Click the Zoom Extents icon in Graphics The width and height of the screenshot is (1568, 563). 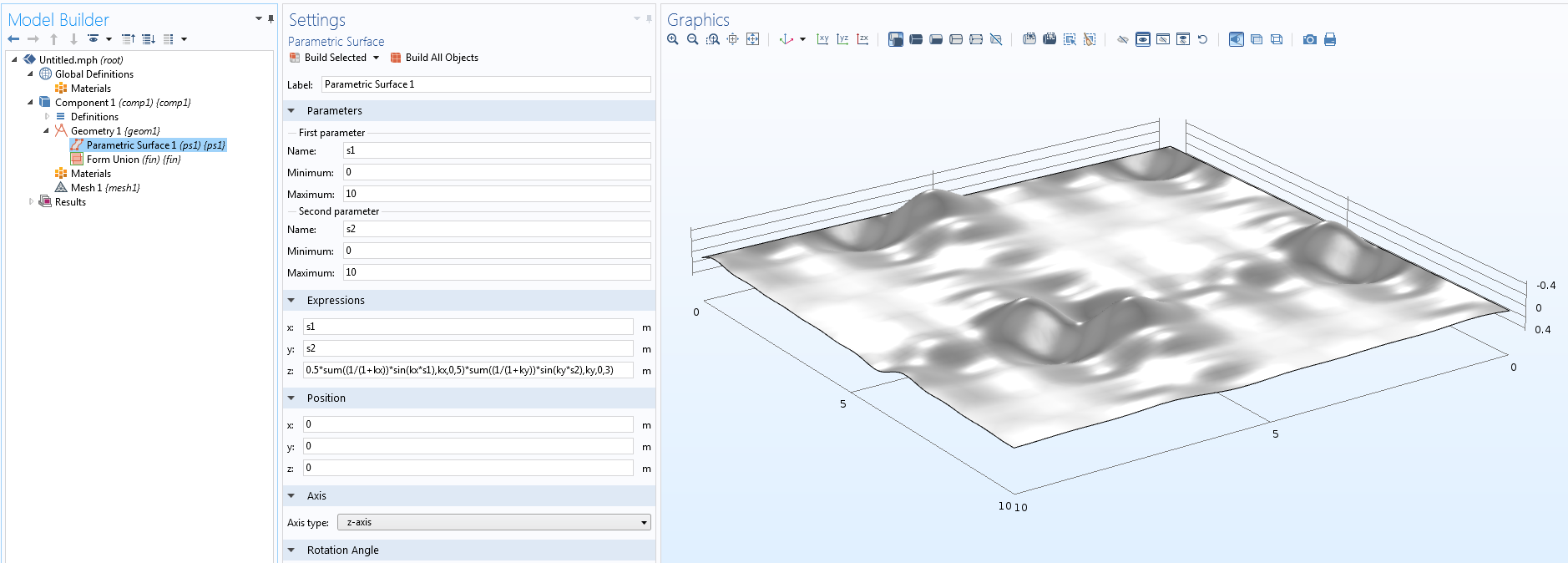point(752,39)
